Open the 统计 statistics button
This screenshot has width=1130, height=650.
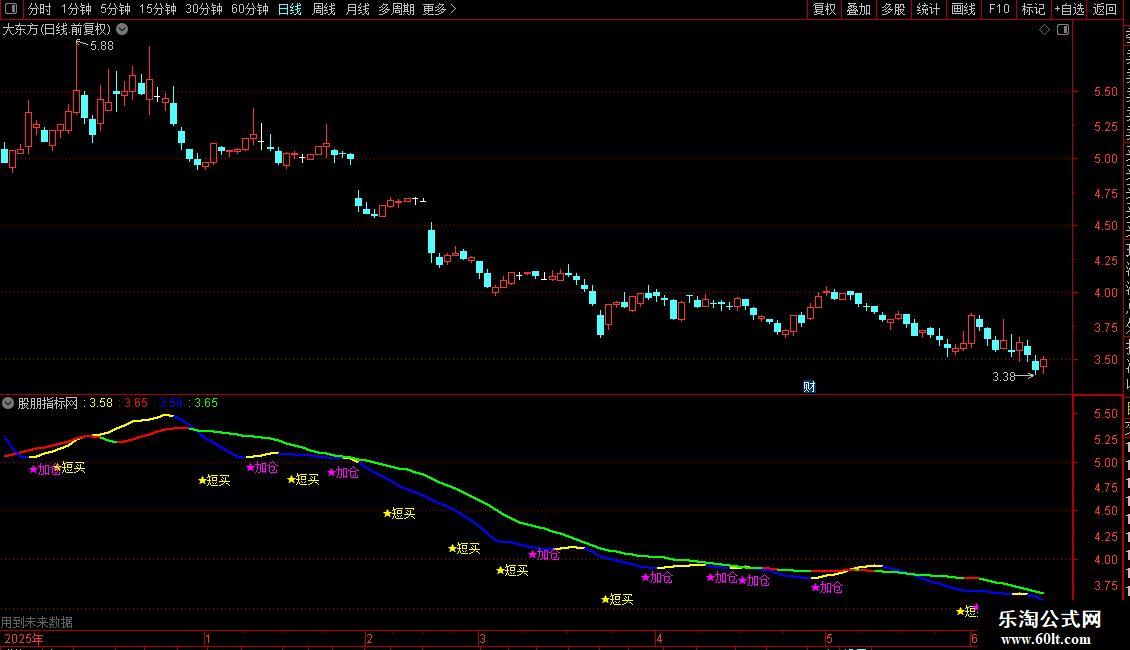(x=928, y=9)
